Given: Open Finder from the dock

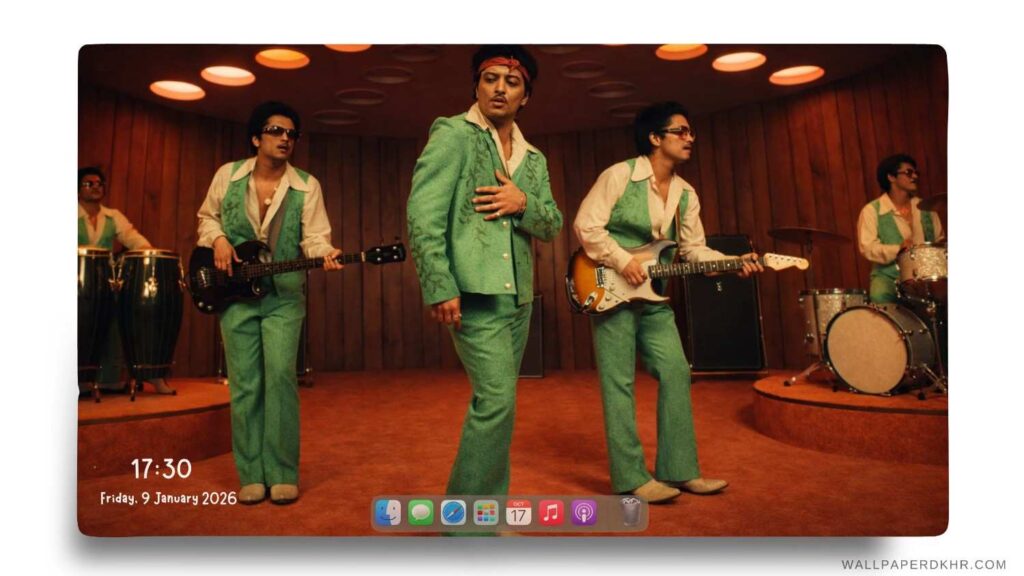Looking at the screenshot, I should (388, 513).
